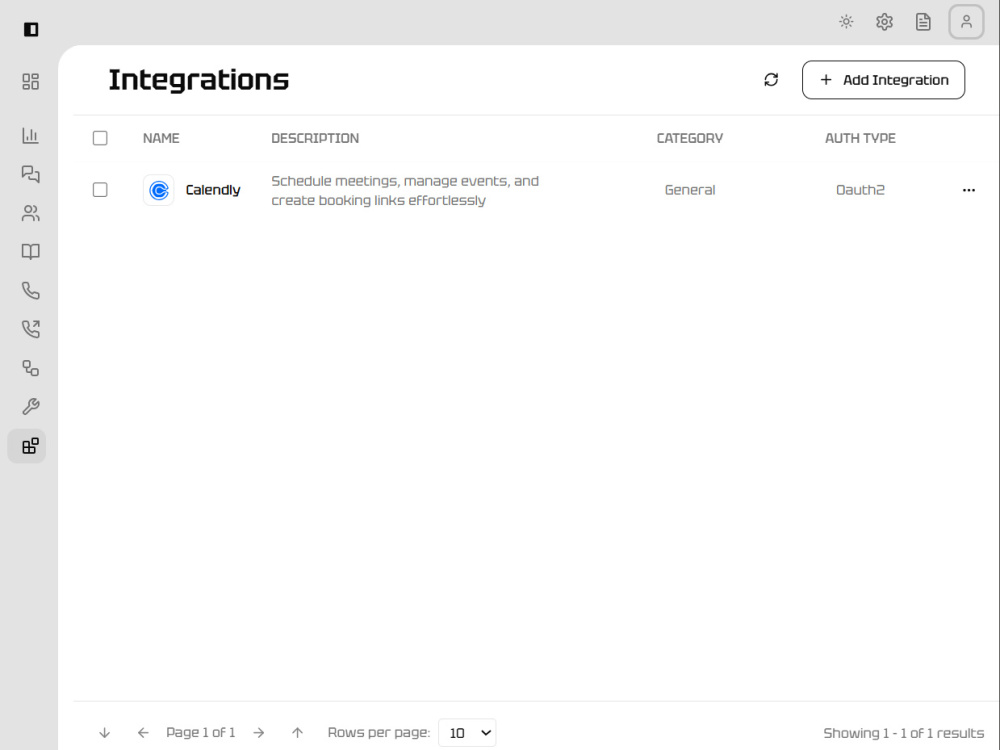Check the Calendly row checkbox
This screenshot has width=1000, height=750.
coord(100,190)
